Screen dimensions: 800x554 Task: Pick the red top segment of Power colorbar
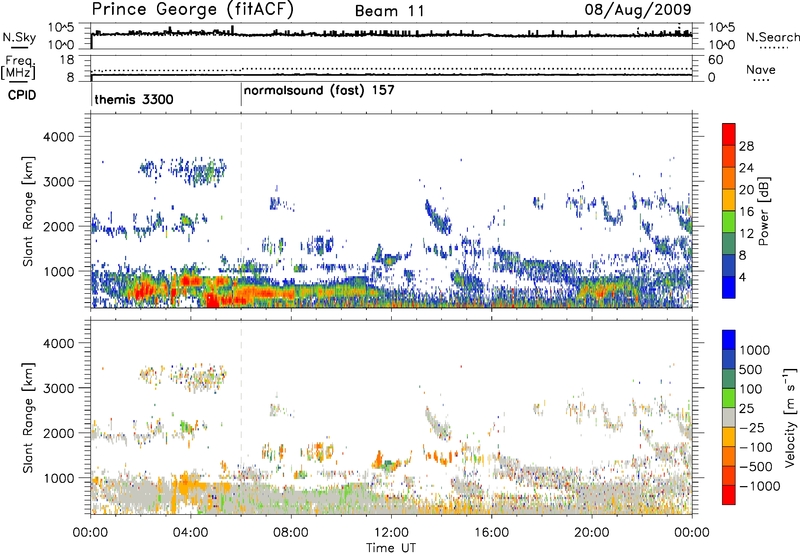729,134
